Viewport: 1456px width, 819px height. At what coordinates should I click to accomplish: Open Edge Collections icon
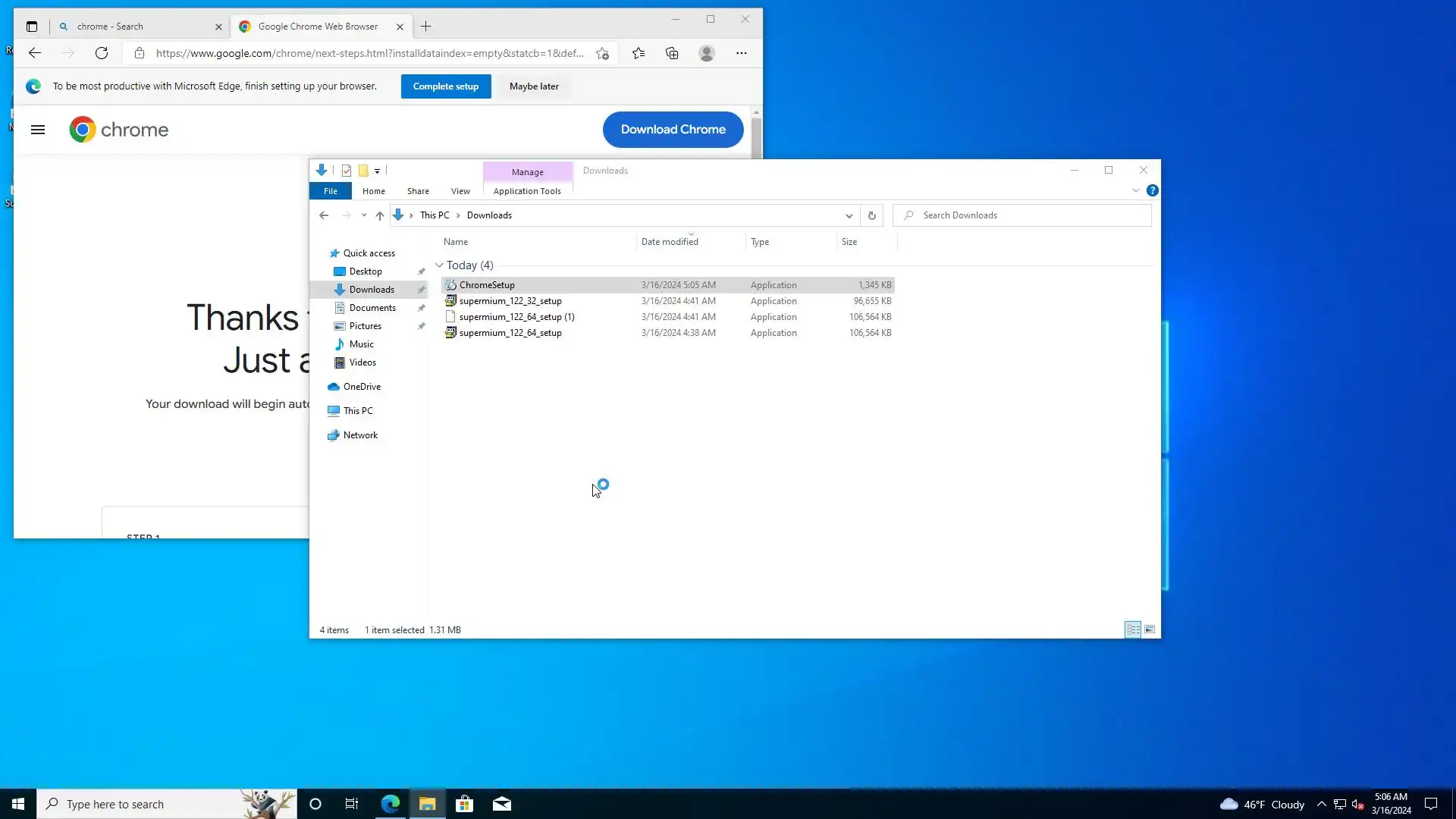click(672, 53)
